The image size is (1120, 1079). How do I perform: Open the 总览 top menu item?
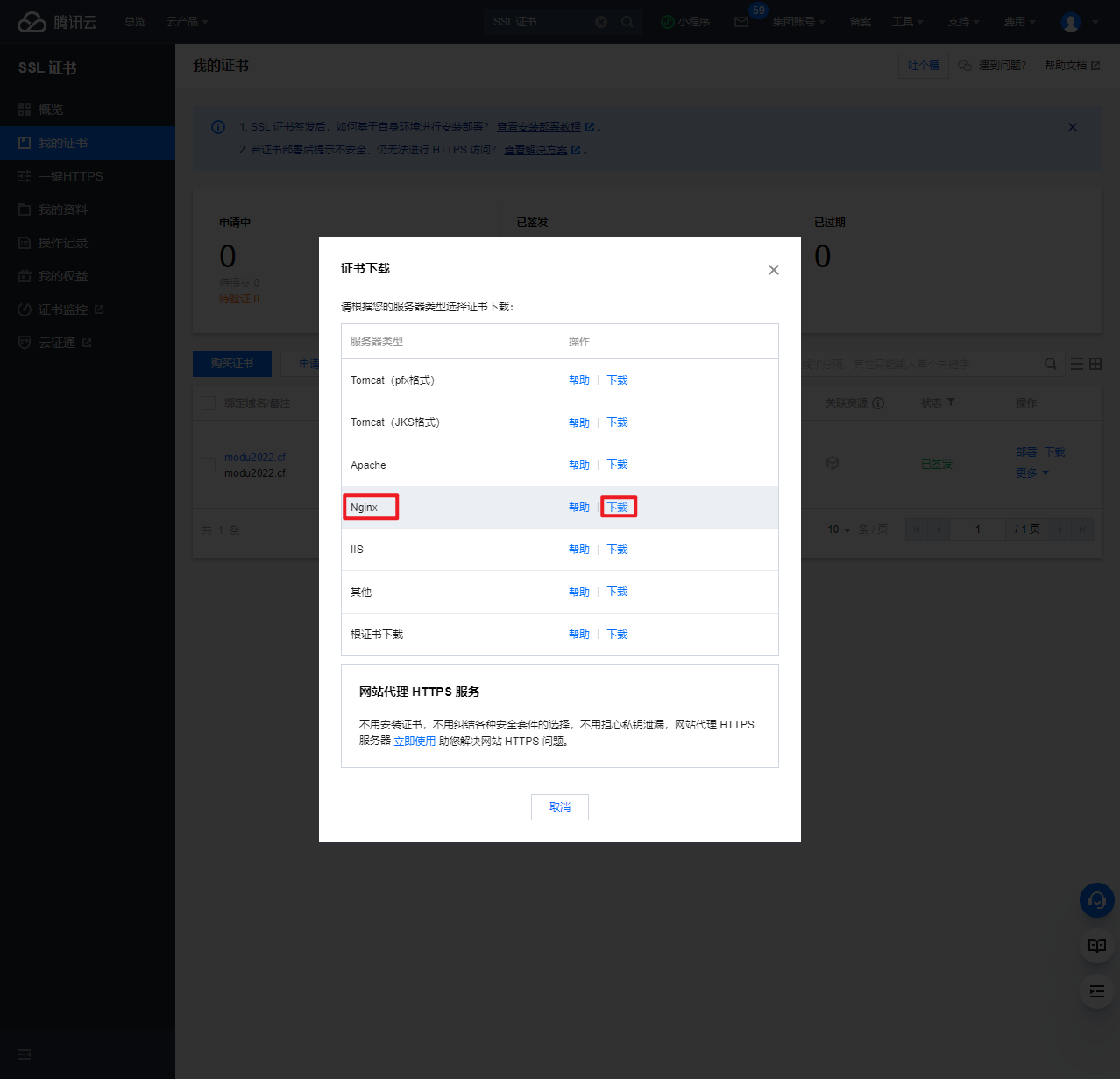(135, 22)
